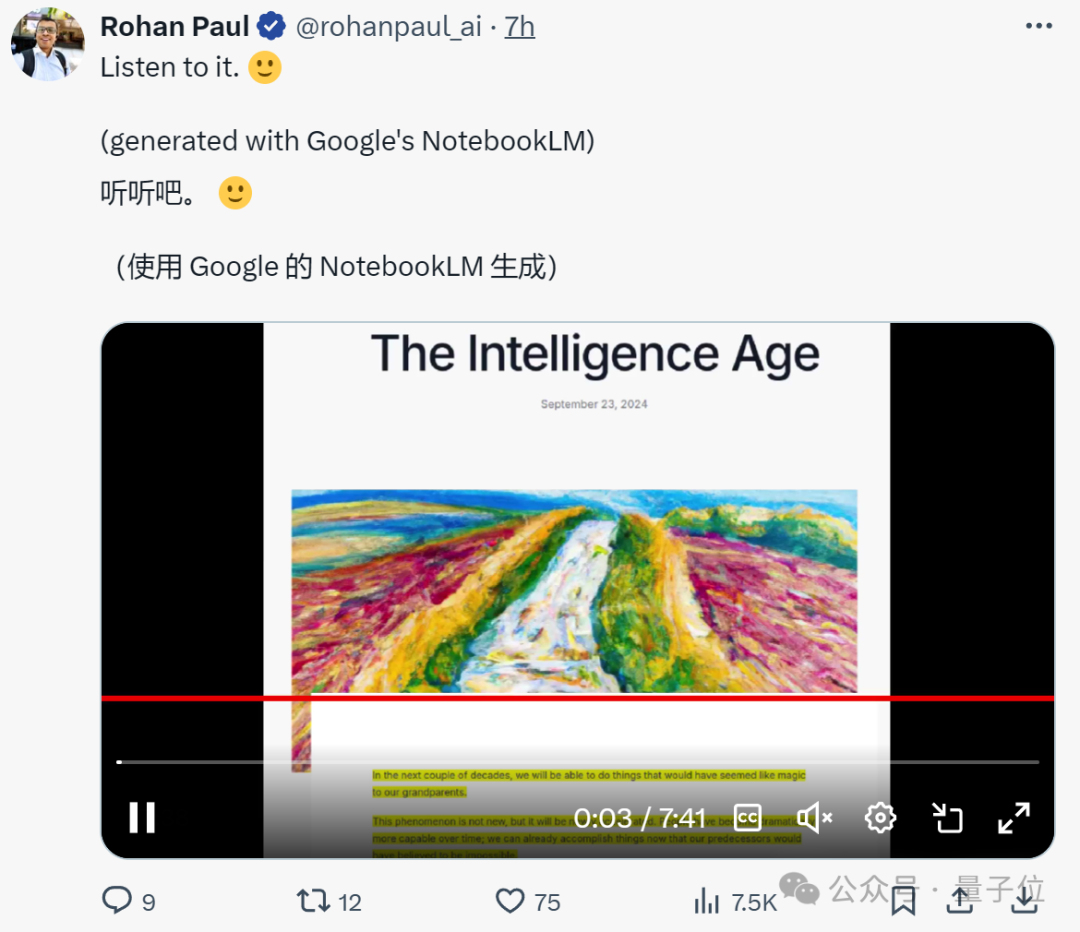Open the repost options icon

[x=313, y=901]
